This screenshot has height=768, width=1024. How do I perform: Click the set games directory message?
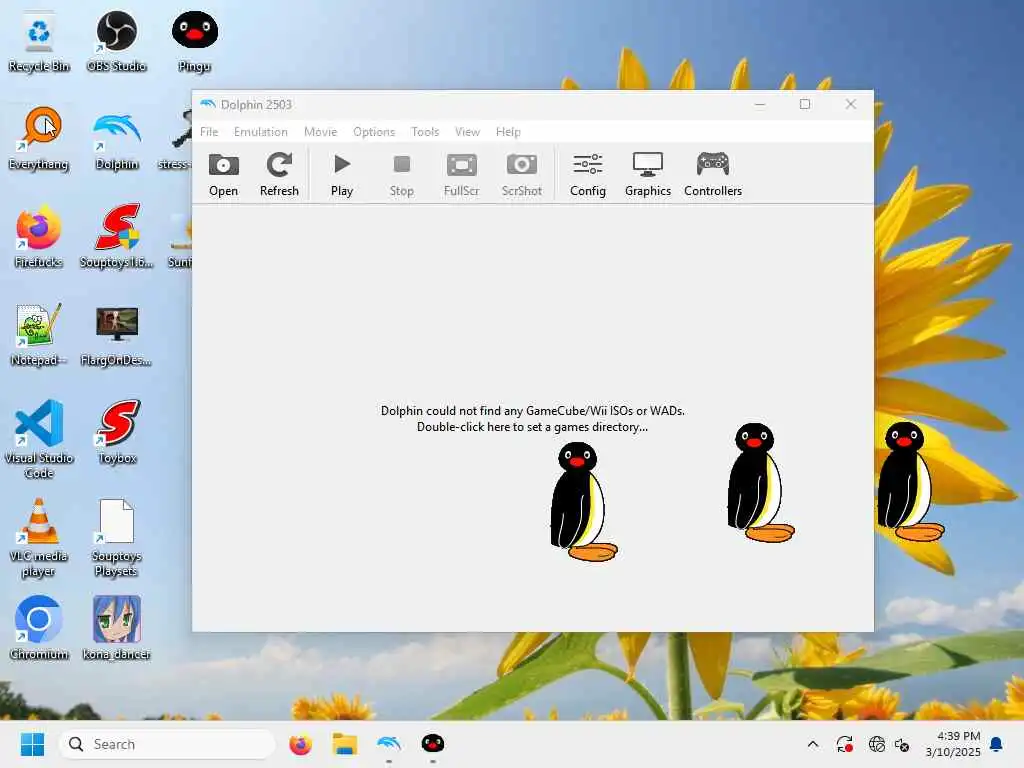pos(532,419)
